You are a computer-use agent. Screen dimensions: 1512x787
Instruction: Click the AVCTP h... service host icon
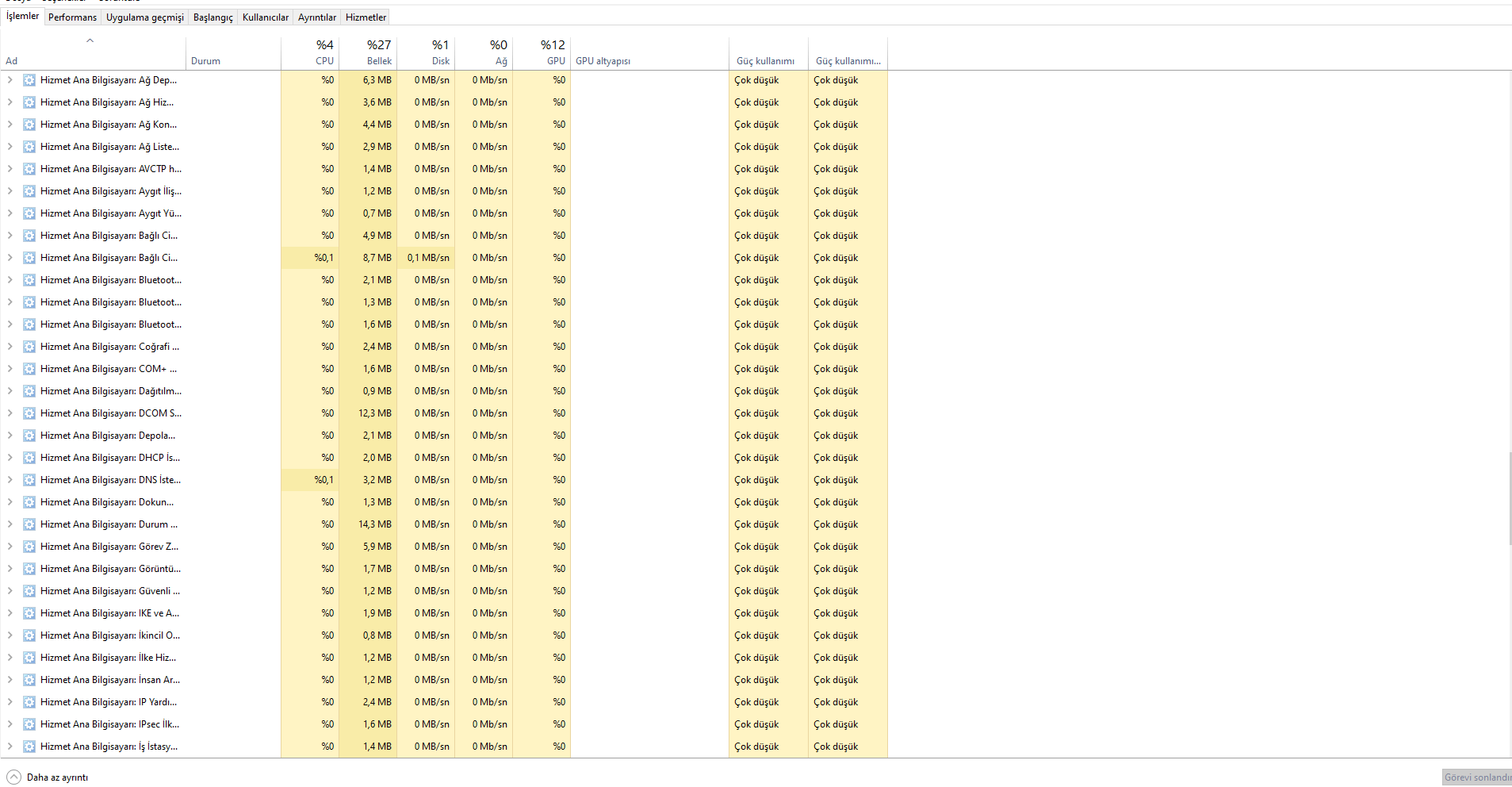[29, 169]
